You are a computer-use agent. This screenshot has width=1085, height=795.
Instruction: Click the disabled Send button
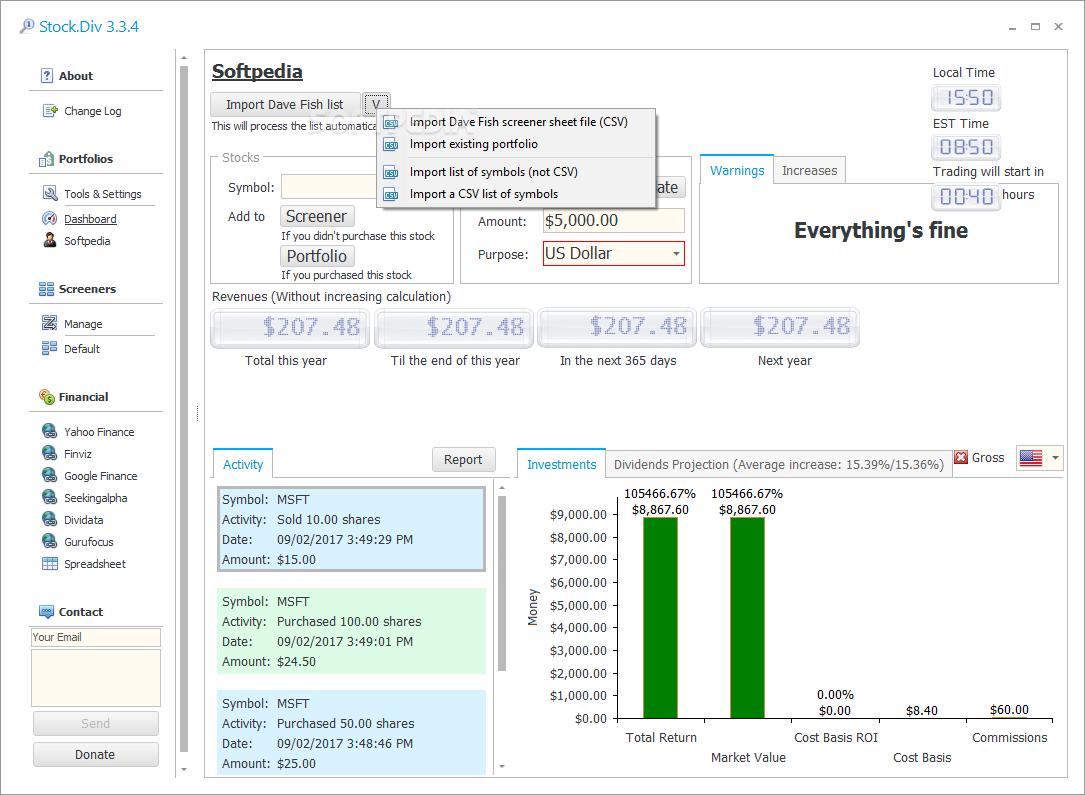point(95,723)
